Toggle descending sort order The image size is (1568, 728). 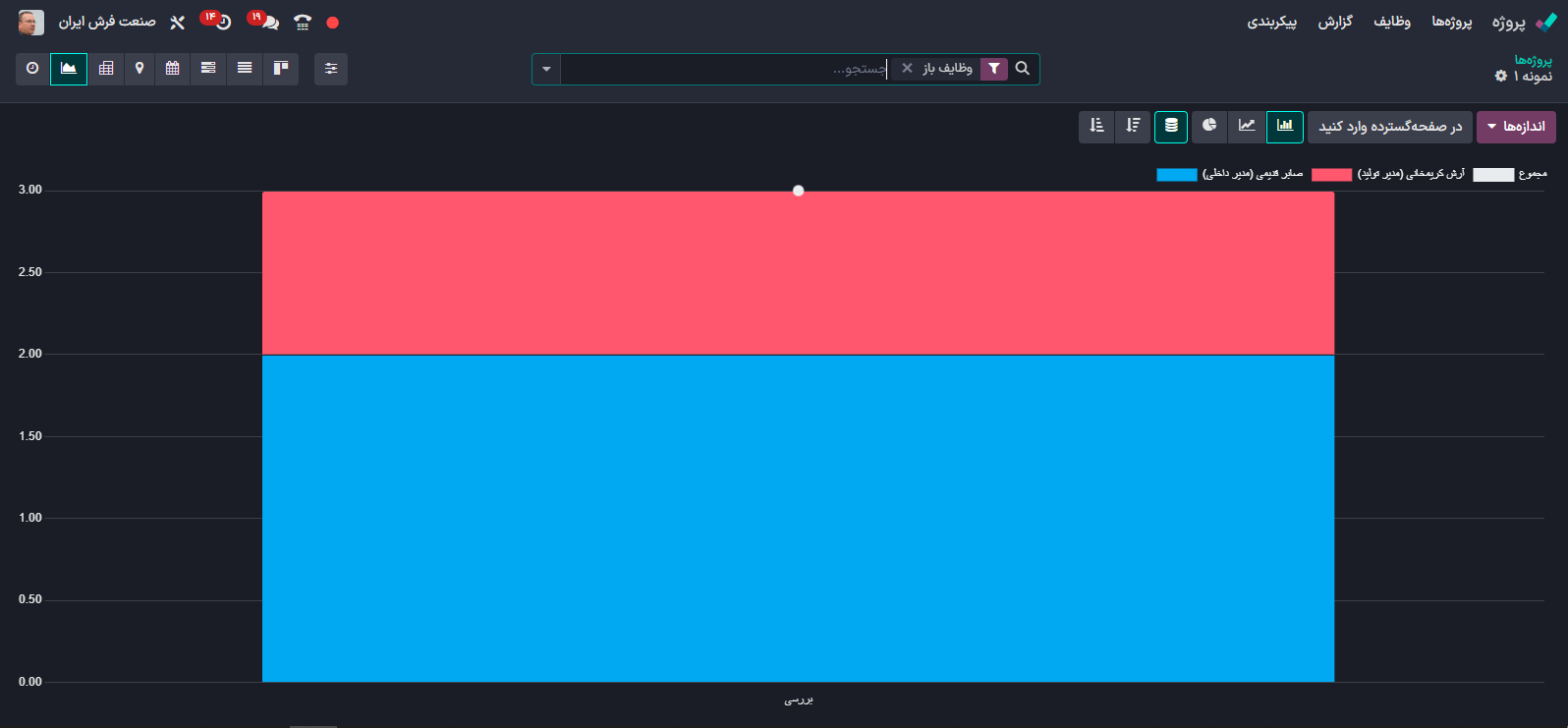[x=1133, y=126]
